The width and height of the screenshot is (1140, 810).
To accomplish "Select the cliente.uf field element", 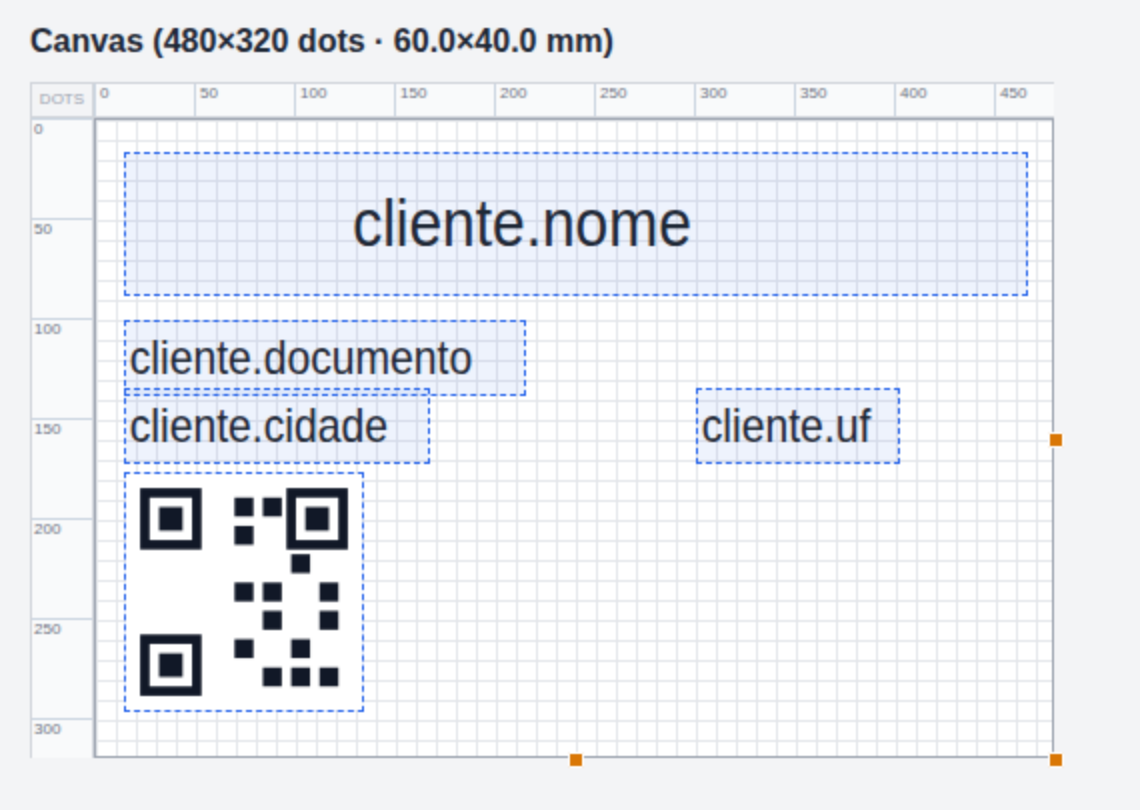I will pyautogui.click(x=798, y=426).
